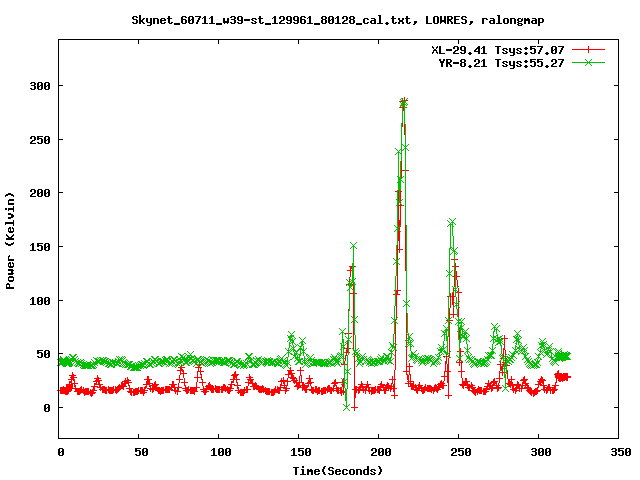Click the 200 tick label on the power axis

click(x=40, y=193)
